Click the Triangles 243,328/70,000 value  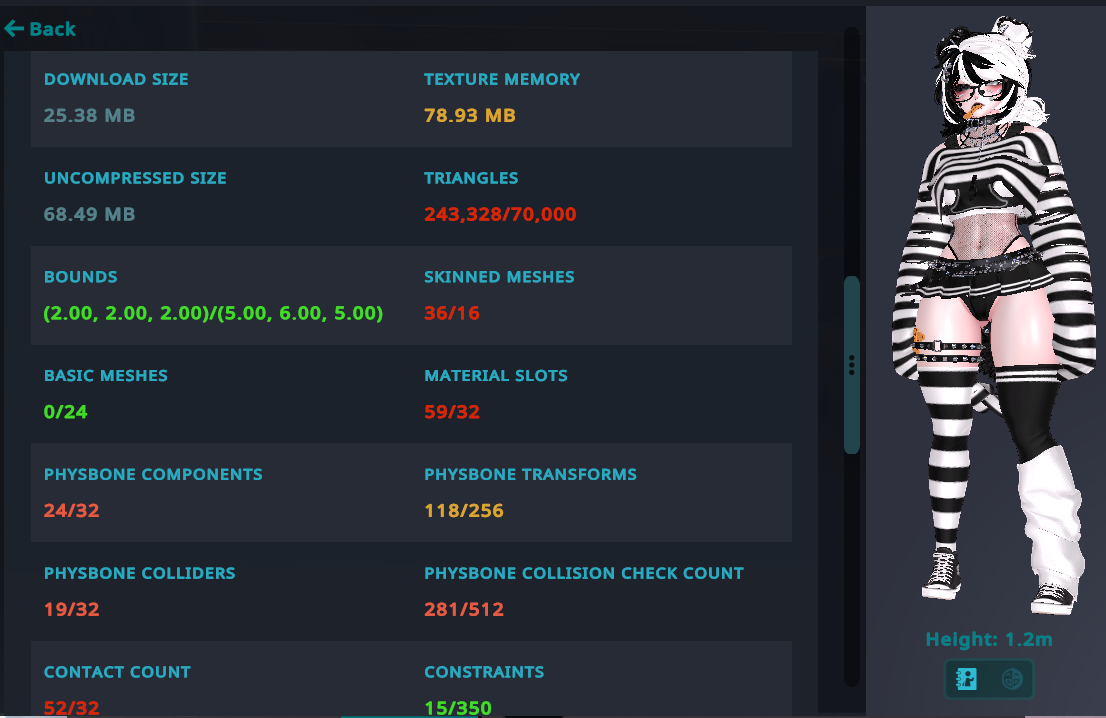click(499, 214)
